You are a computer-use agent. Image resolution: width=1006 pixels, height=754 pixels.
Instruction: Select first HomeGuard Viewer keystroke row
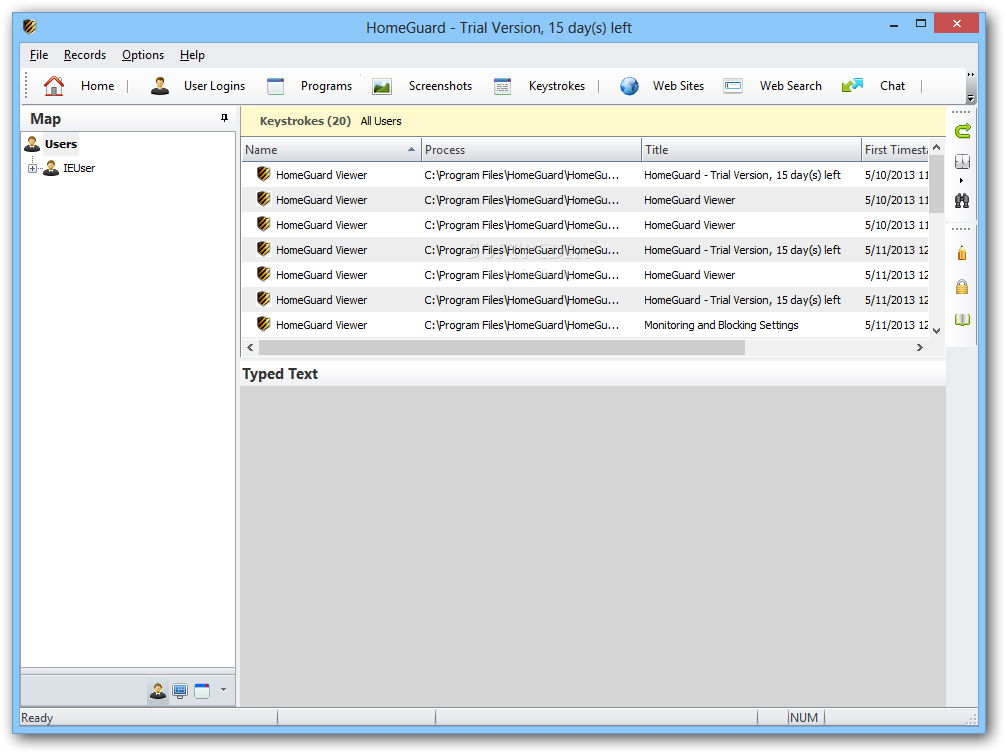[x=585, y=175]
